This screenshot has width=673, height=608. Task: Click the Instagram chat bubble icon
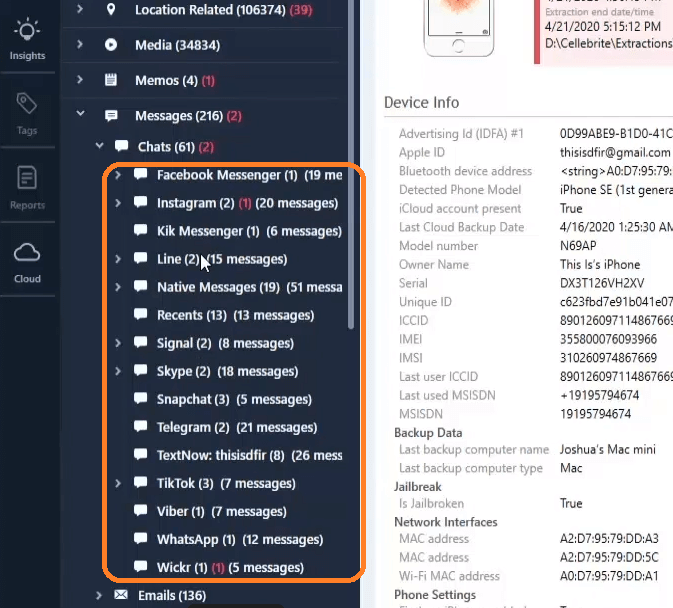pos(140,202)
